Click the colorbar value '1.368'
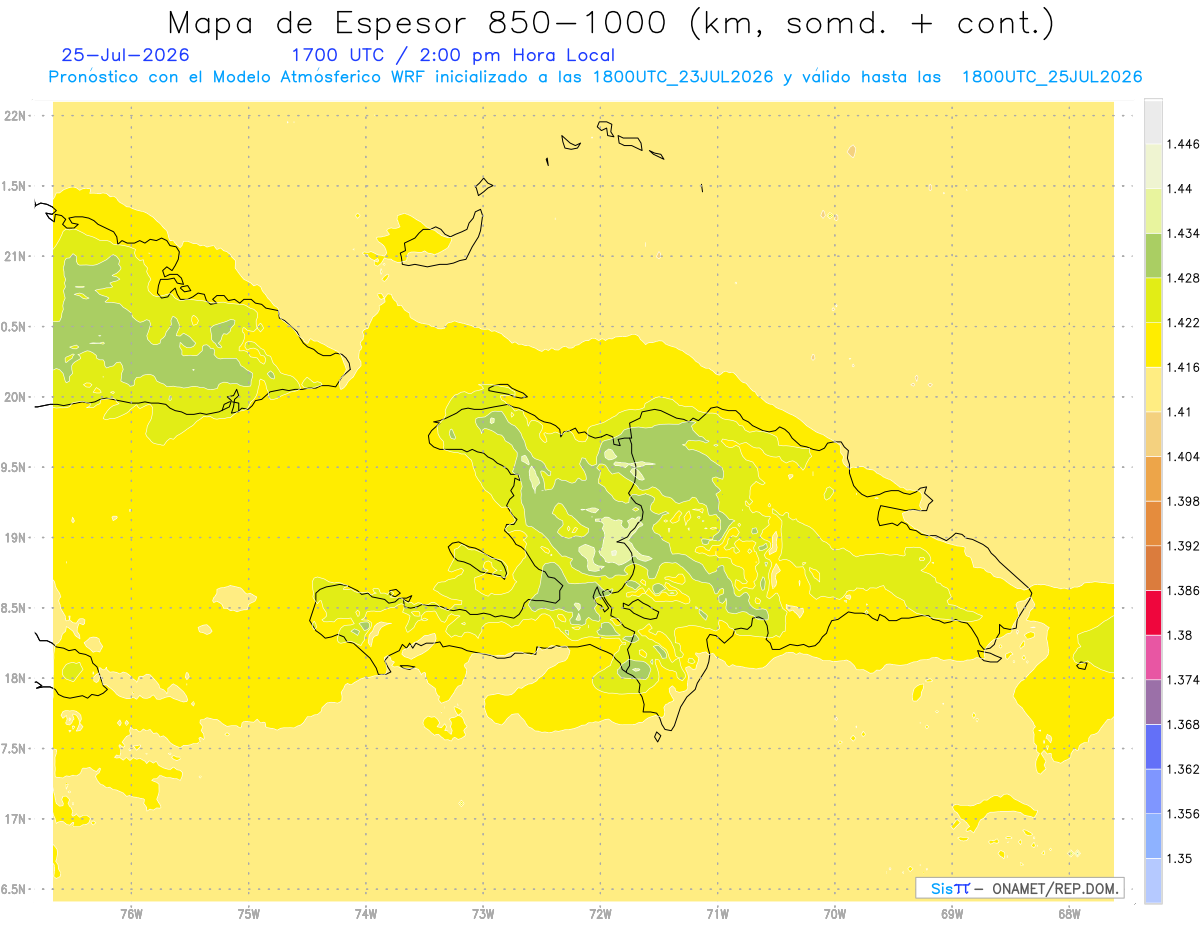1200x927 pixels. 1185,725
